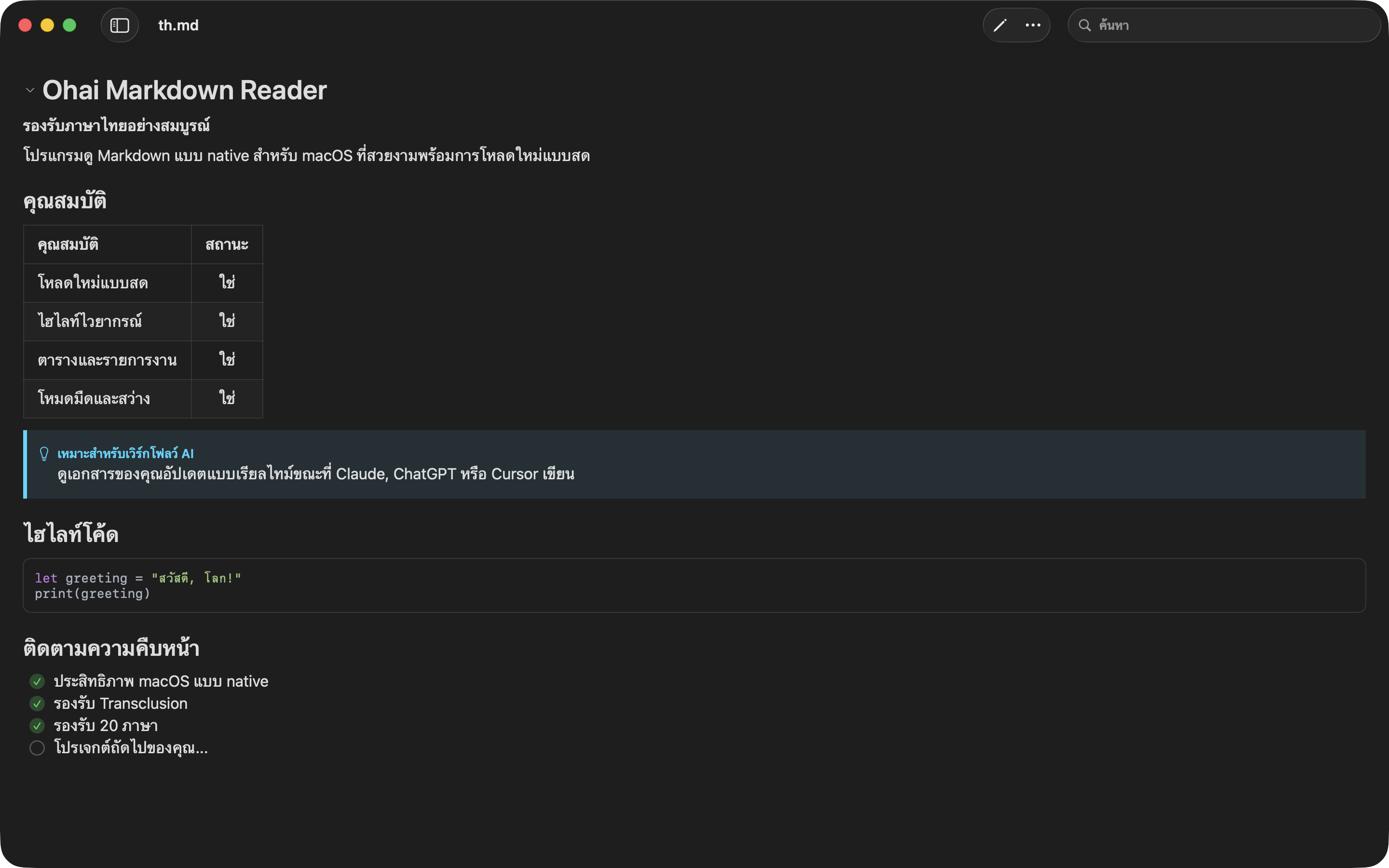Toggle the 'macOS แบบ native' task checkbox

[37, 681]
